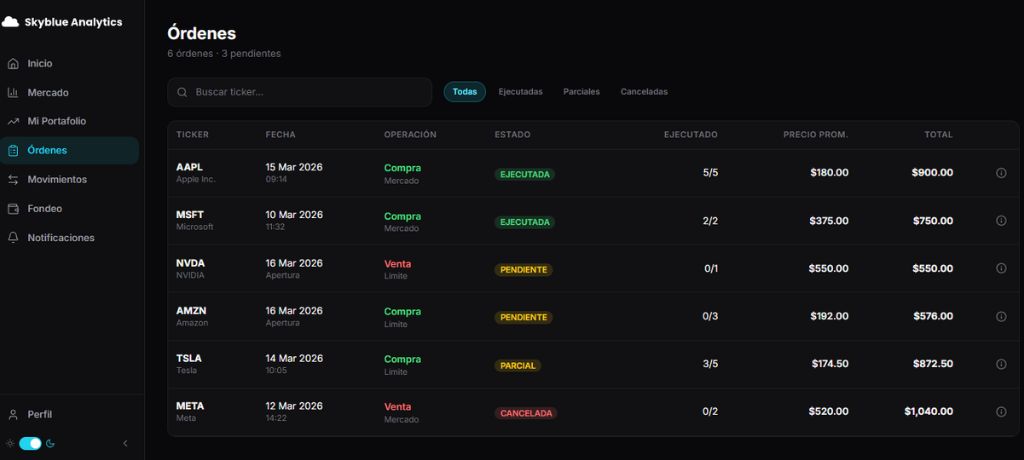The image size is (1024, 460).
Task: Open Perfil from the sidebar
Action: point(69,415)
